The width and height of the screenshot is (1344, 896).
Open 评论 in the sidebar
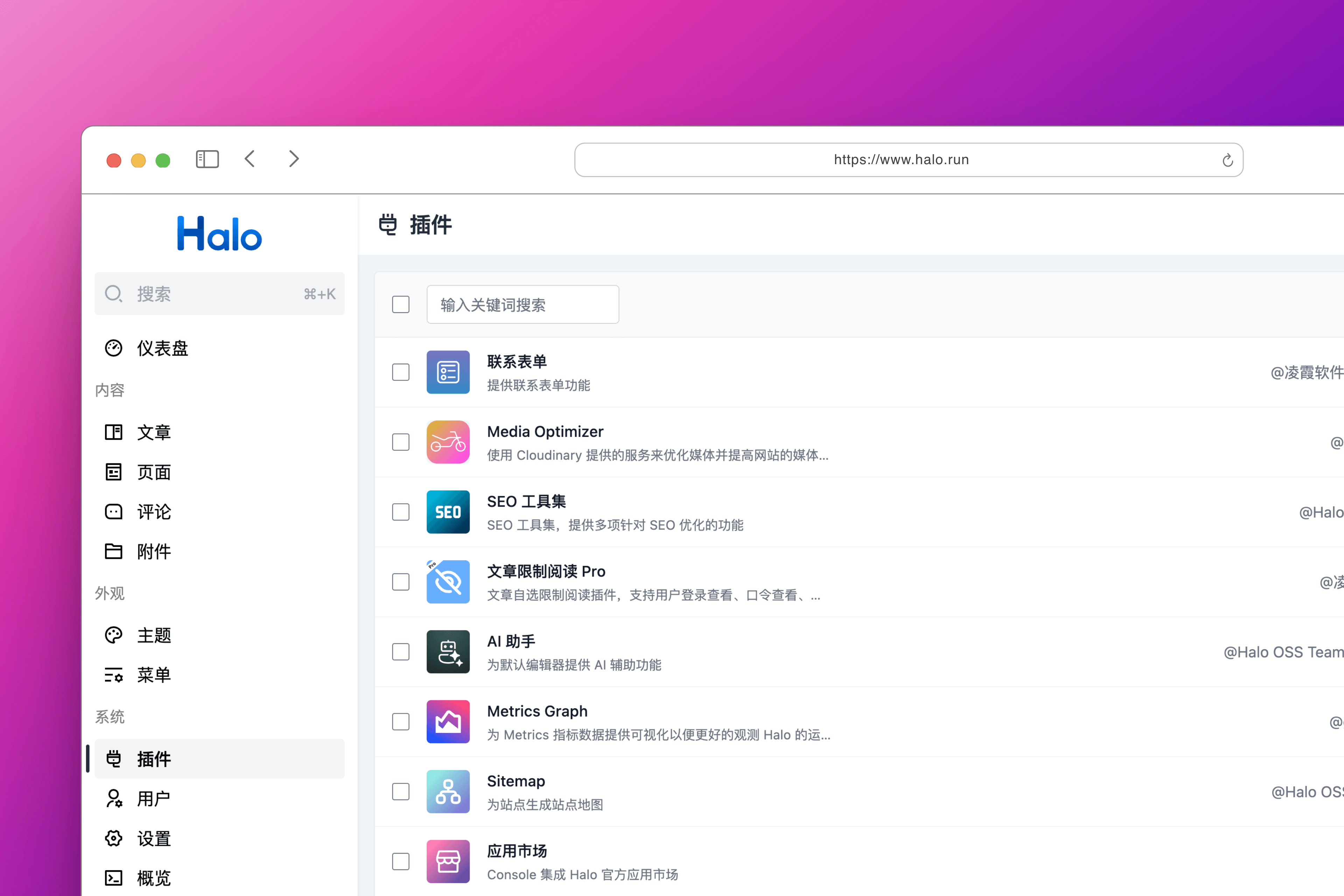(x=219, y=511)
